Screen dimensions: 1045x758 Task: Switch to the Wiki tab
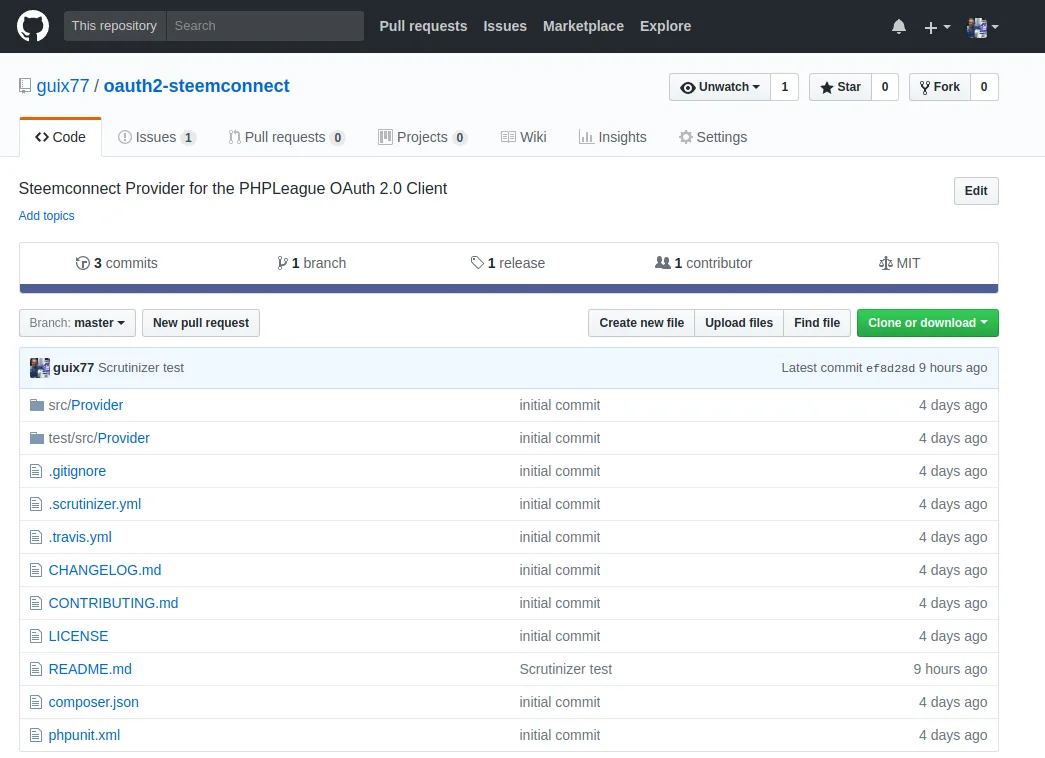[524, 137]
